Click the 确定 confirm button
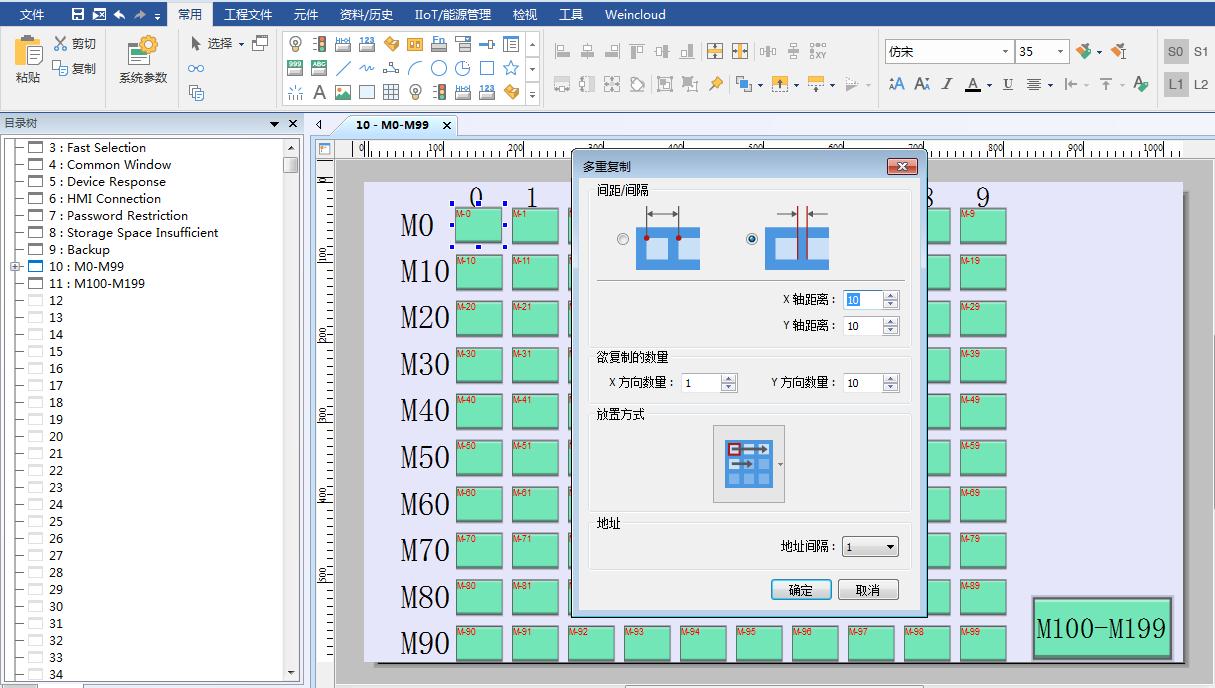The image size is (1215, 688). click(x=800, y=590)
